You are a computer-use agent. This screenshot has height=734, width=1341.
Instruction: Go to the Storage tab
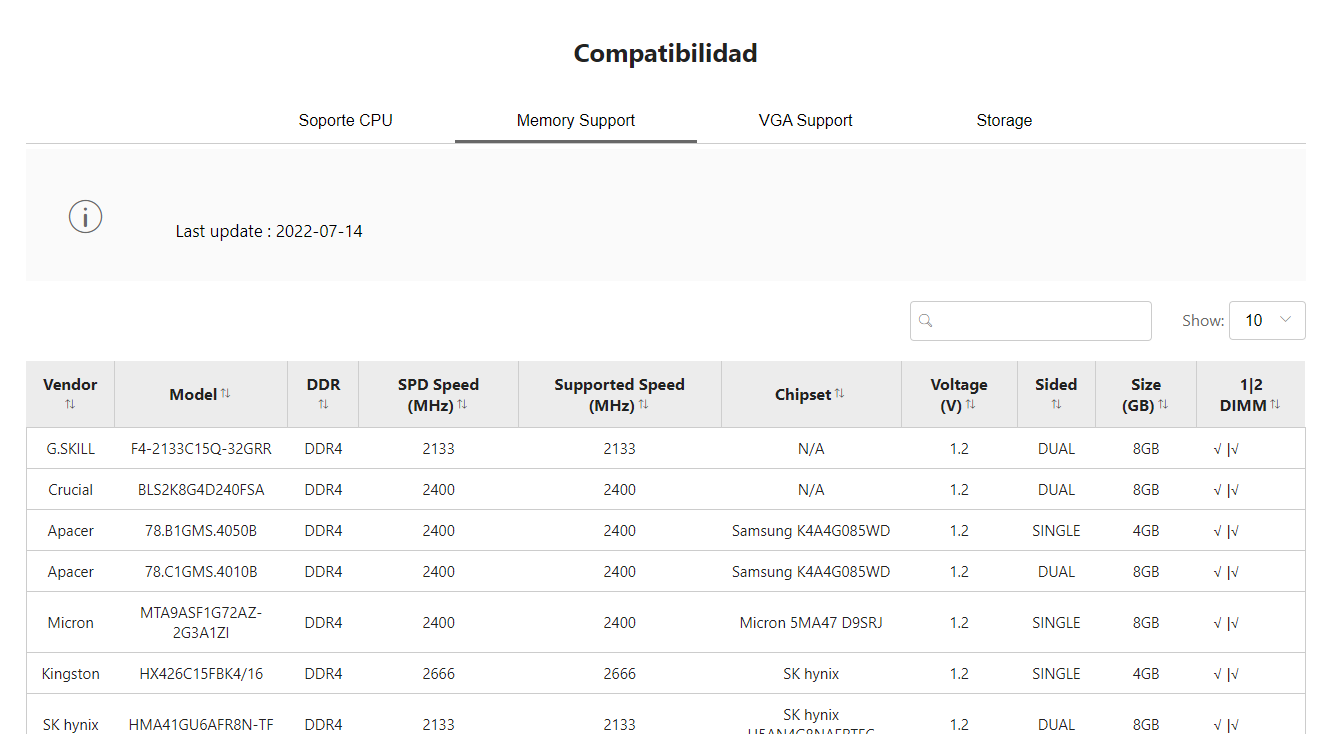[x=1004, y=121]
